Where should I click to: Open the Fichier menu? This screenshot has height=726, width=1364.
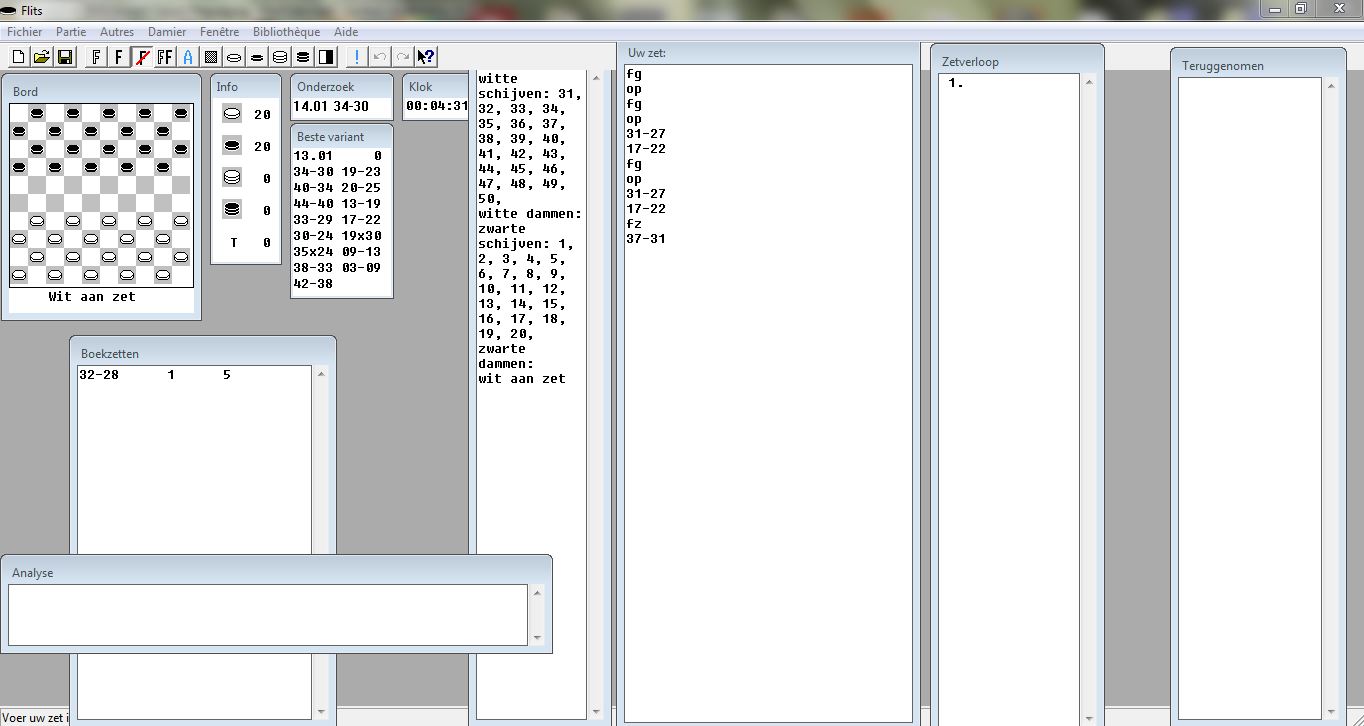click(x=24, y=32)
